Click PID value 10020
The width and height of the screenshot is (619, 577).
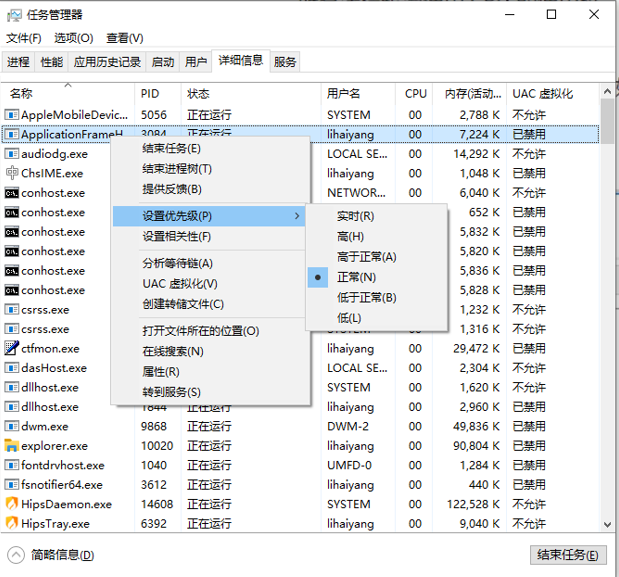(157, 446)
